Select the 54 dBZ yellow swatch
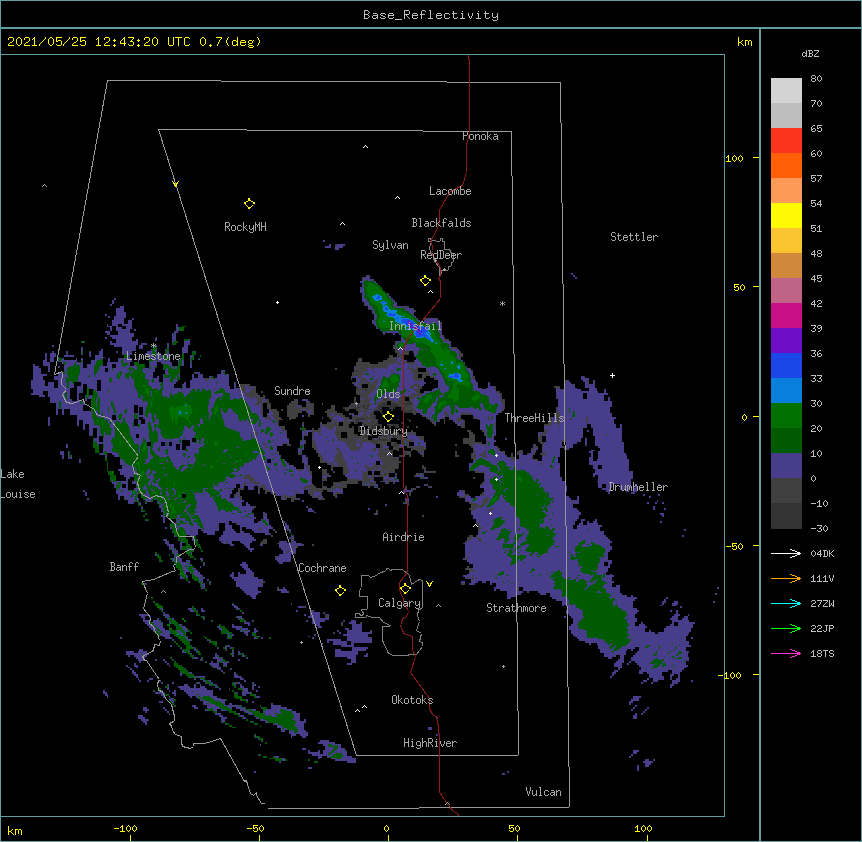This screenshot has height=842, width=862. tap(786, 215)
